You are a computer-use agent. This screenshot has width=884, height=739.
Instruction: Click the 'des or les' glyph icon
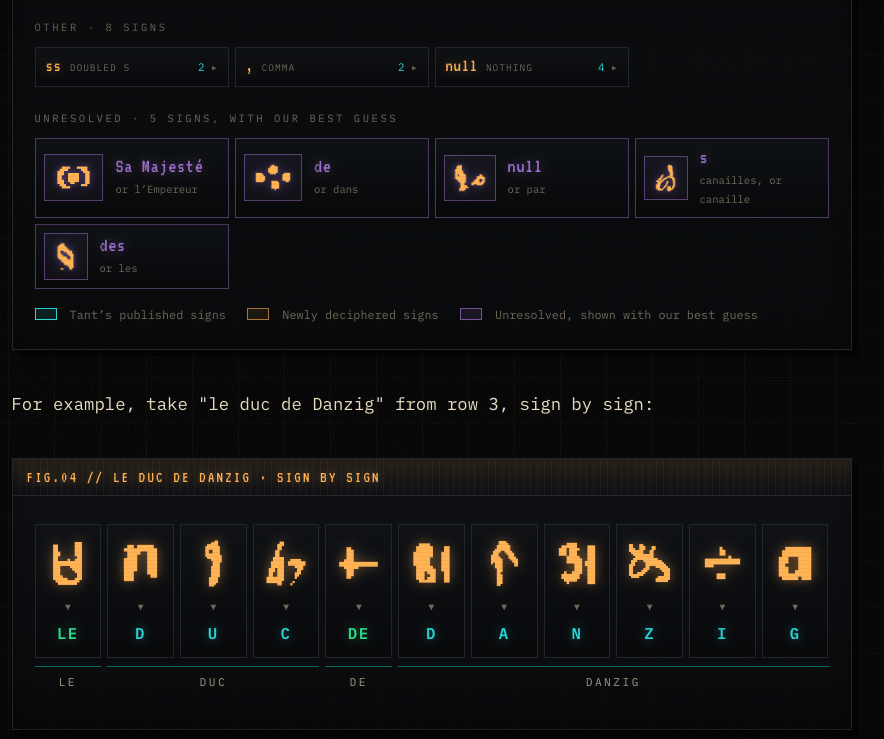(66, 256)
